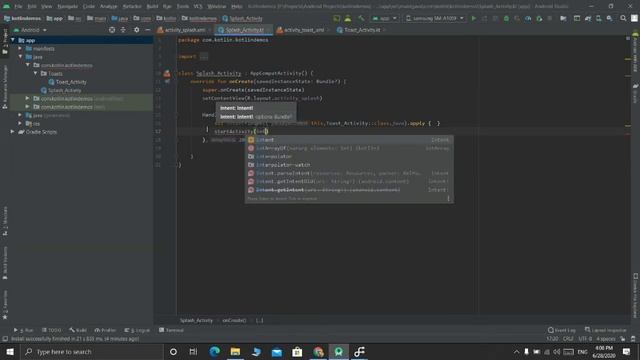640x360 pixels.
Task: Expand Gradle Scripts node
Action: [x=13, y=132]
